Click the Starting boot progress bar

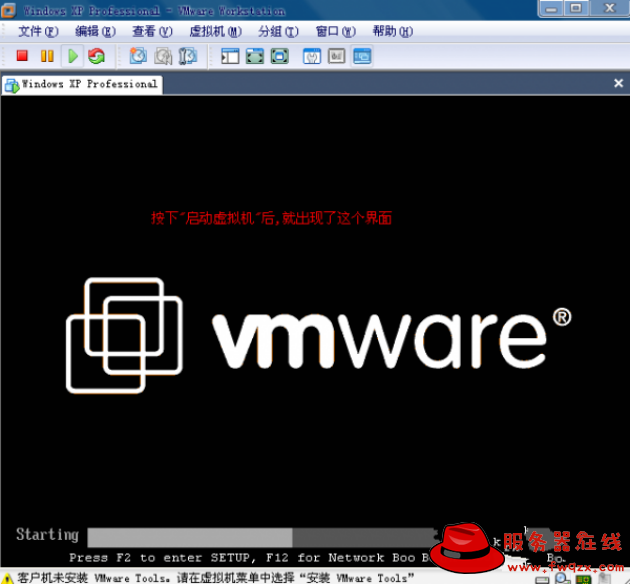[262, 537]
